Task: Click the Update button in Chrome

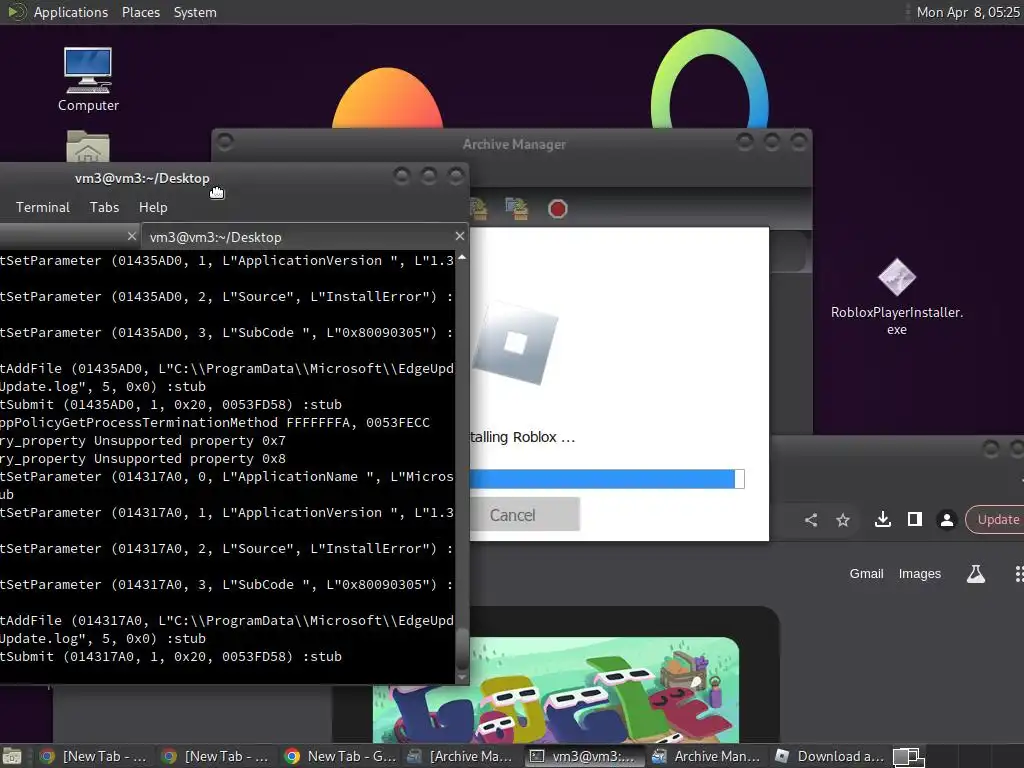Action: [996, 520]
